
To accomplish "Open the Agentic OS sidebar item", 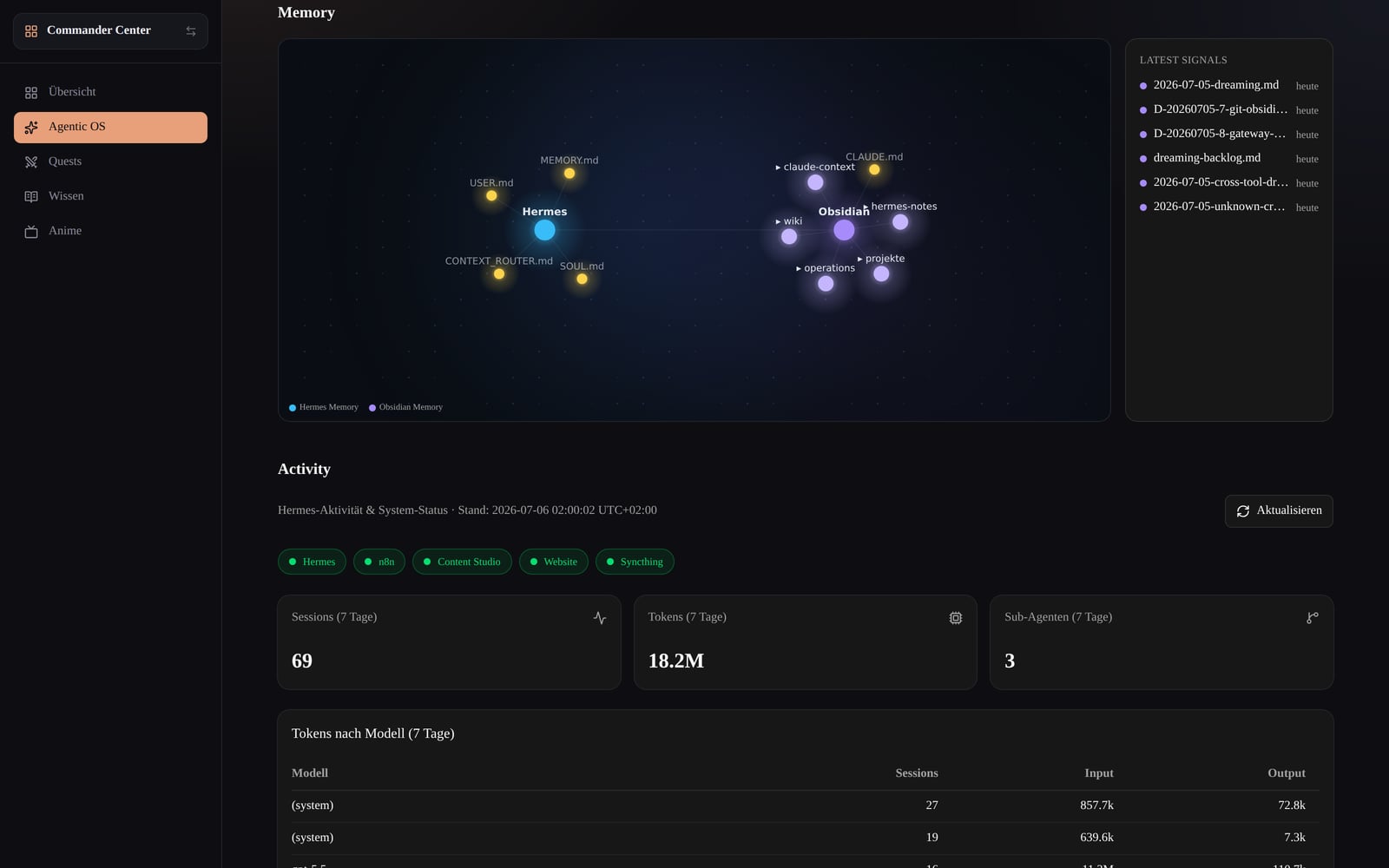I will pos(110,128).
